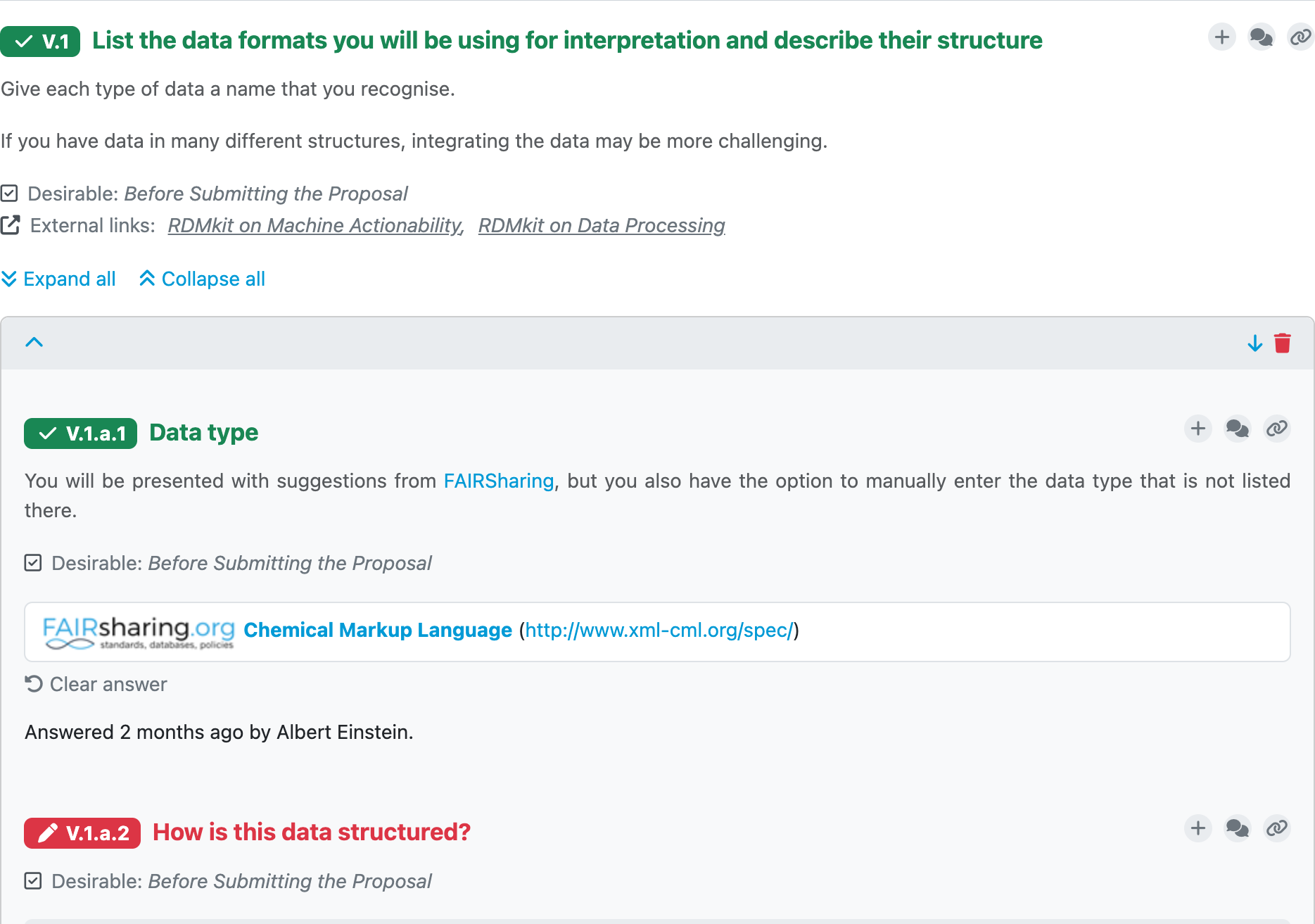1315x924 pixels.
Task: Open RDMkit on Data Processing link
Action: click(602, 225)
